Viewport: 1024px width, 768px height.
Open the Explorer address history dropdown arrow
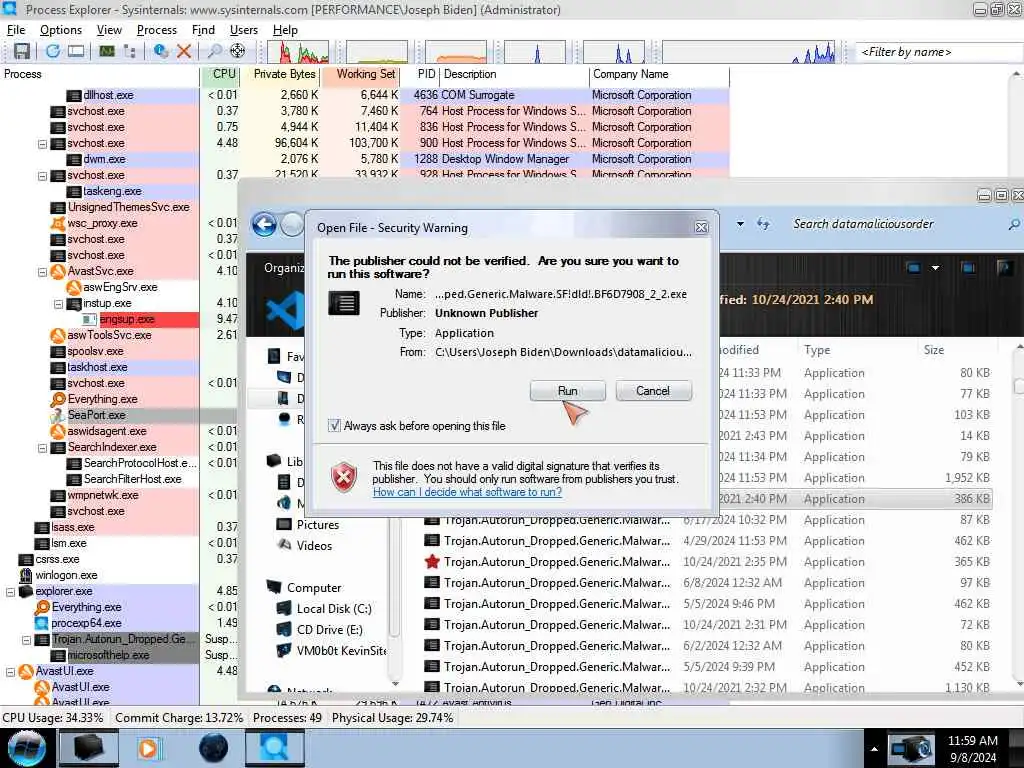point(740,224)
